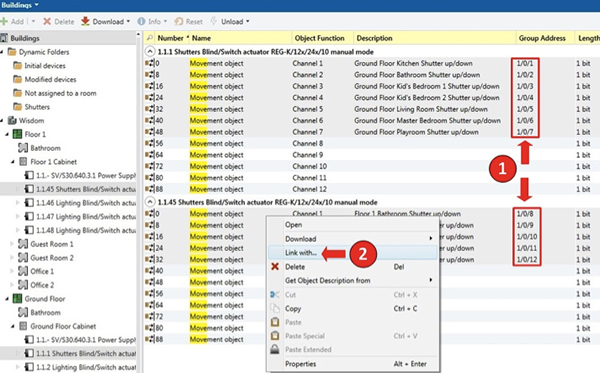Select Bathroom under Floor 1

(45, 148)
